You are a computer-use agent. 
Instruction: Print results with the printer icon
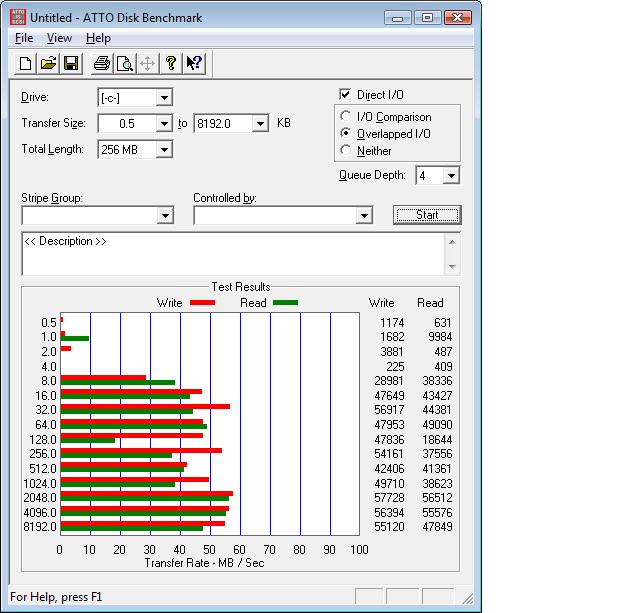point(102,64)
